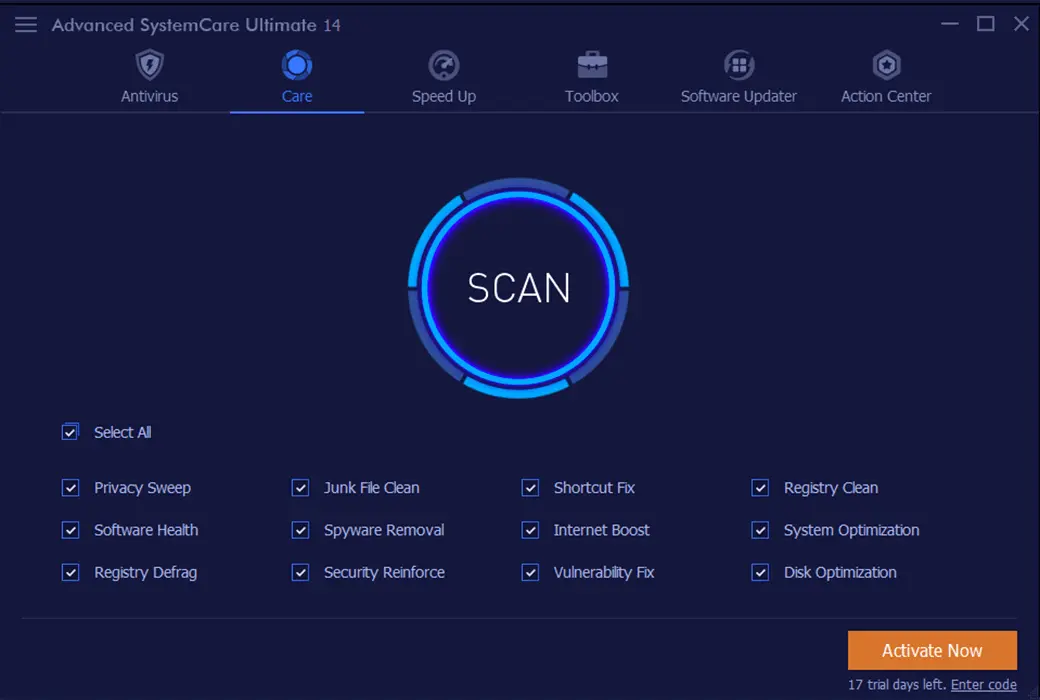Viewport: 1040px width, 700px height.
Task: Click the Security Reinforce label
Action: [384, 573]
